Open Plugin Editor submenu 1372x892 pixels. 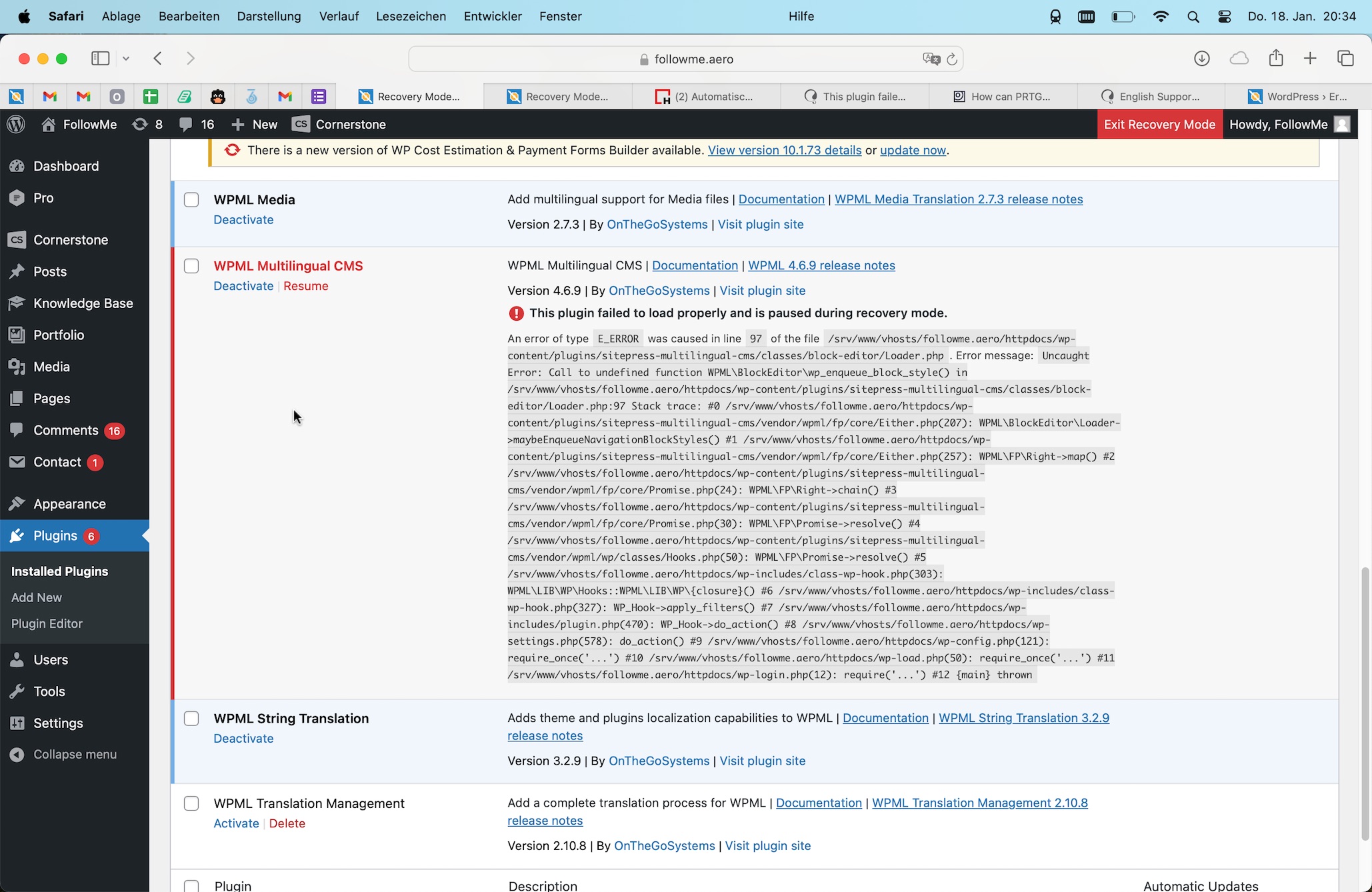[47, 624]
